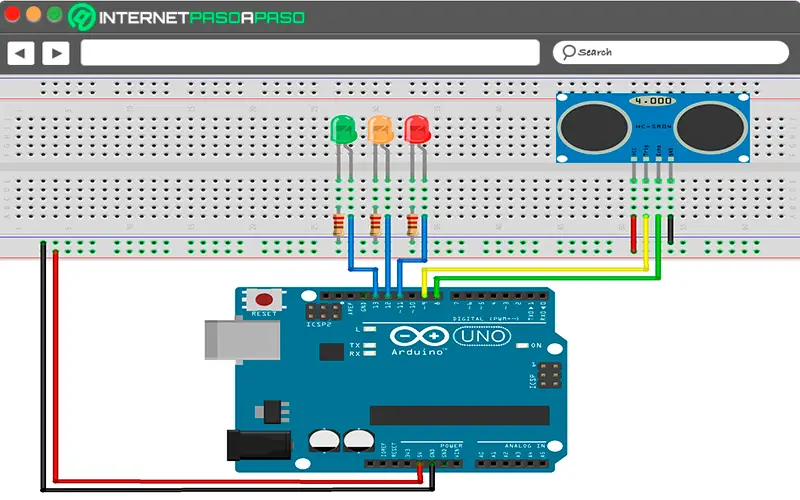This screenshot has width=800, height=500.
Task: Click the Arduino infinity logo
Action: click(x=419, y=336)
